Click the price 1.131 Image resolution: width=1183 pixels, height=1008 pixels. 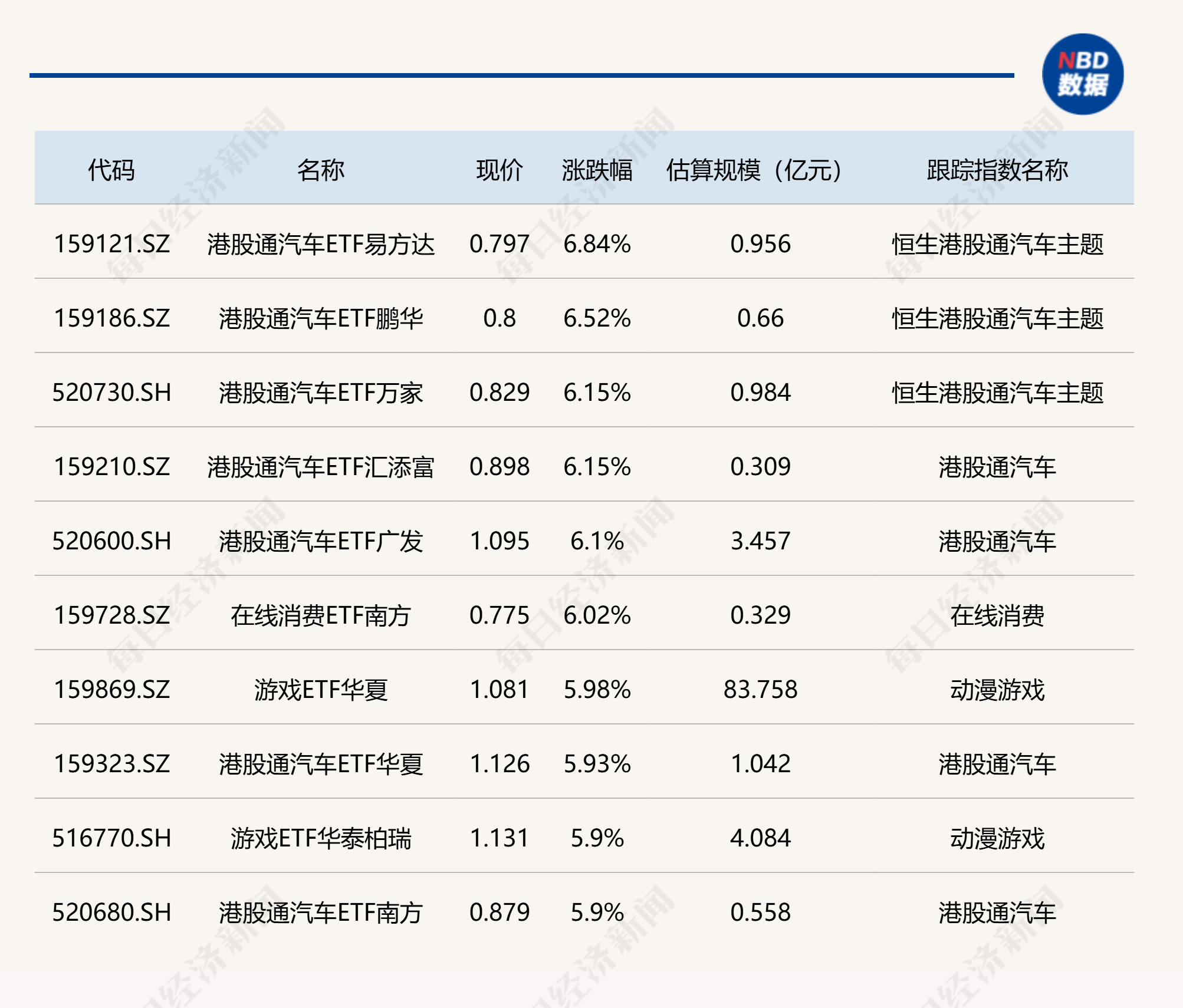(500, 838)
